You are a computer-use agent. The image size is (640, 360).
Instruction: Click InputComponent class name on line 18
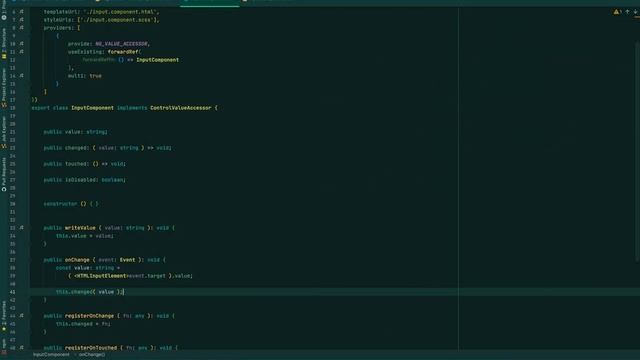click(x=93, y=108)
